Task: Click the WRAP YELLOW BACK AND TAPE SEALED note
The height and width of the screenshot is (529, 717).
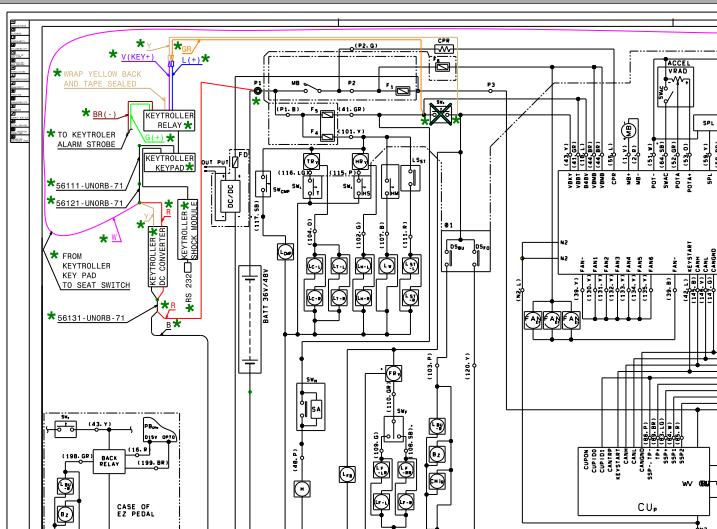Action: pos(102,79)
